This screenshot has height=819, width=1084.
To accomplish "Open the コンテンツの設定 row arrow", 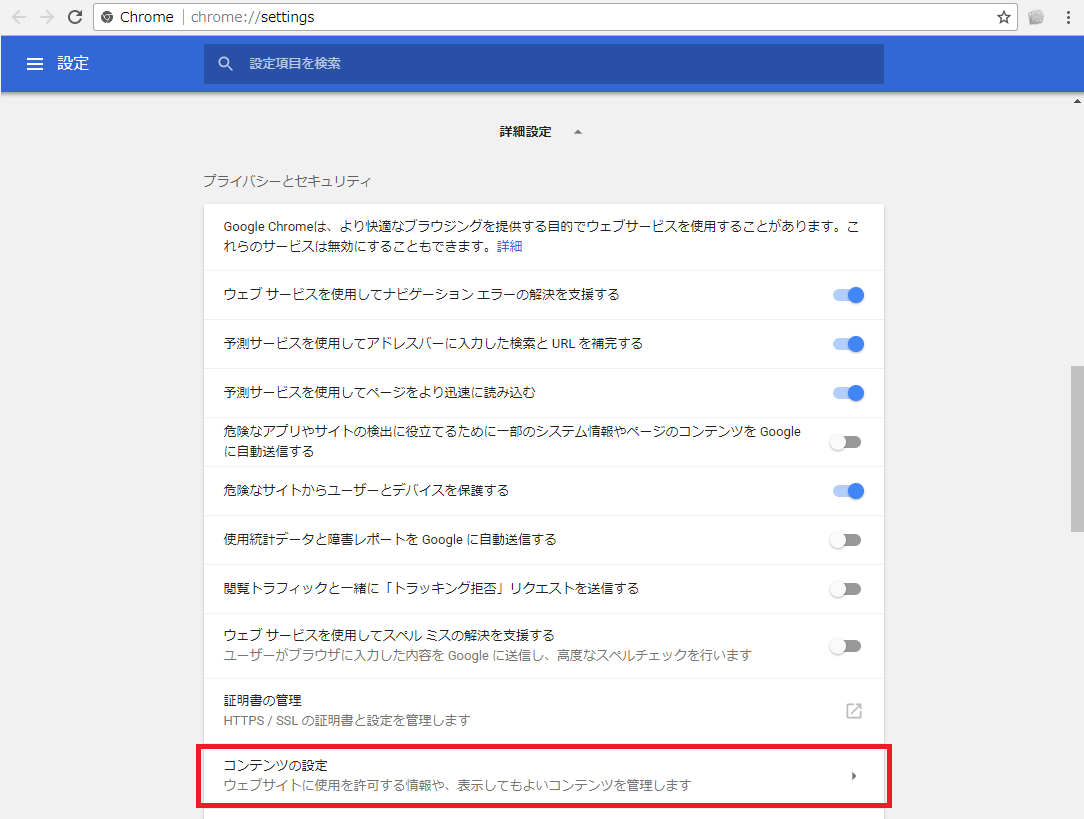I will click(854, 776).
